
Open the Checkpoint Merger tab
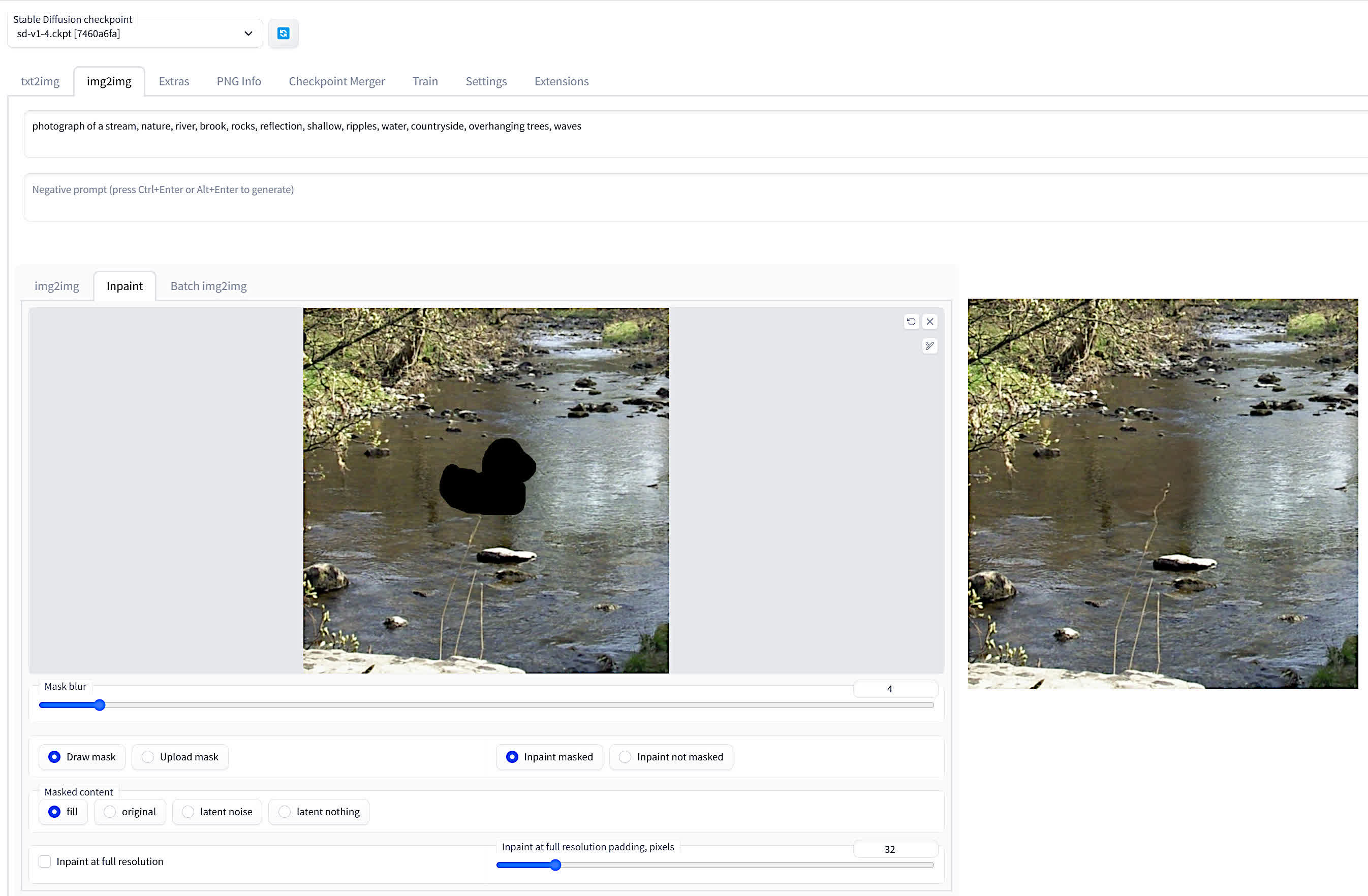(337, 81)
